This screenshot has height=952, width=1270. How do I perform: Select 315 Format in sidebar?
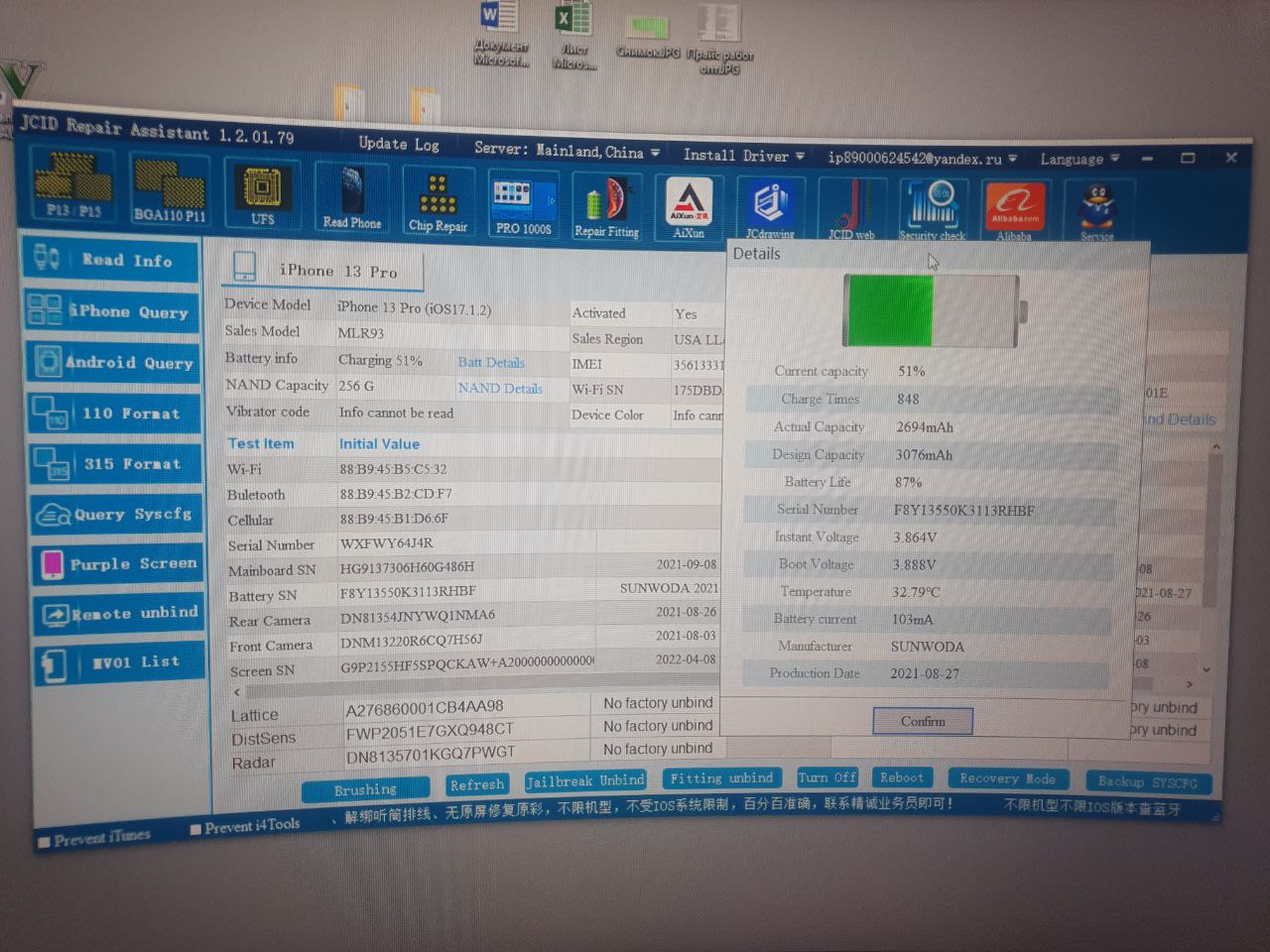click(x=116, y=463)
